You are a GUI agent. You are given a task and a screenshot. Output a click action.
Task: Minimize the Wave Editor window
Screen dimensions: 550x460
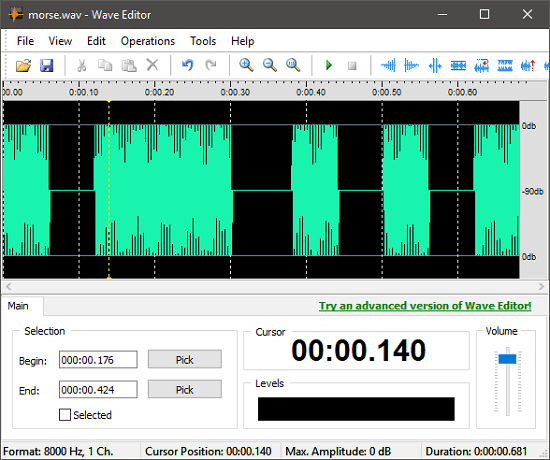442,14
